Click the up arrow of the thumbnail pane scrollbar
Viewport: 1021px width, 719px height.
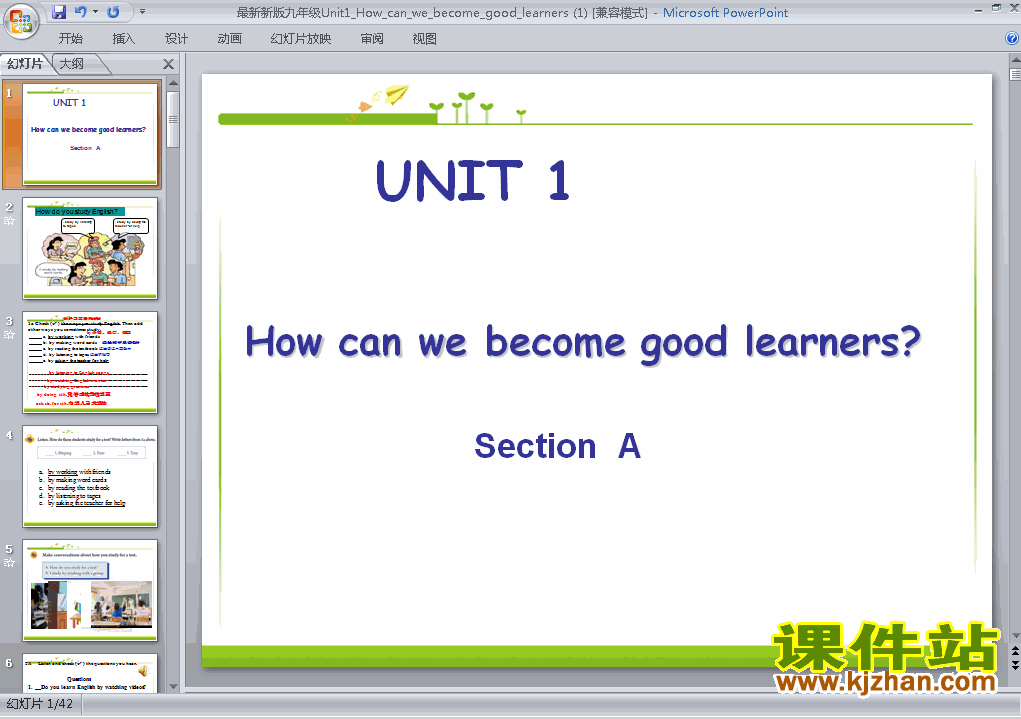173,83
